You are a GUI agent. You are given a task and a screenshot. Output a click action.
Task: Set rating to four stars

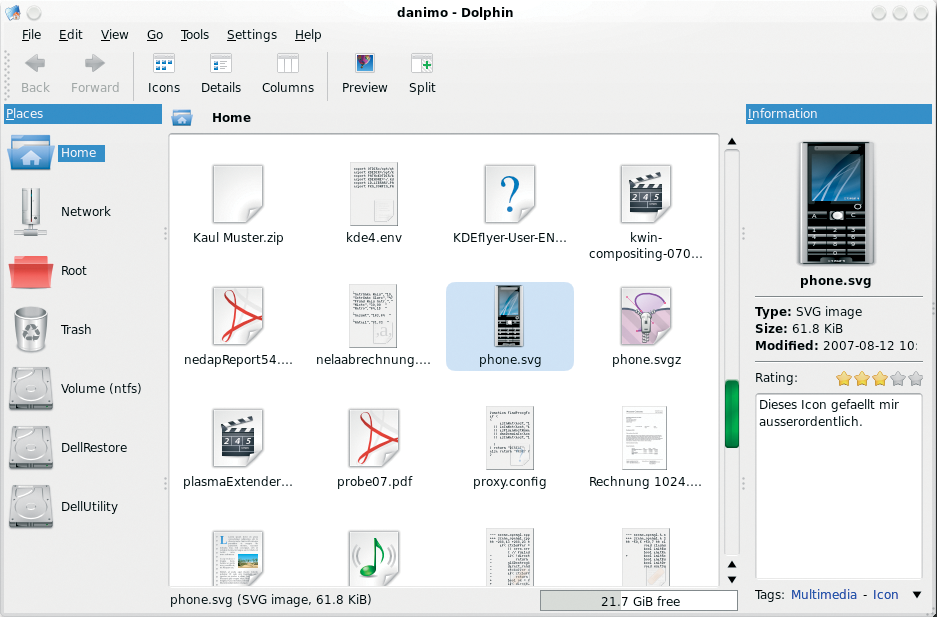click(x=898, y=378)
